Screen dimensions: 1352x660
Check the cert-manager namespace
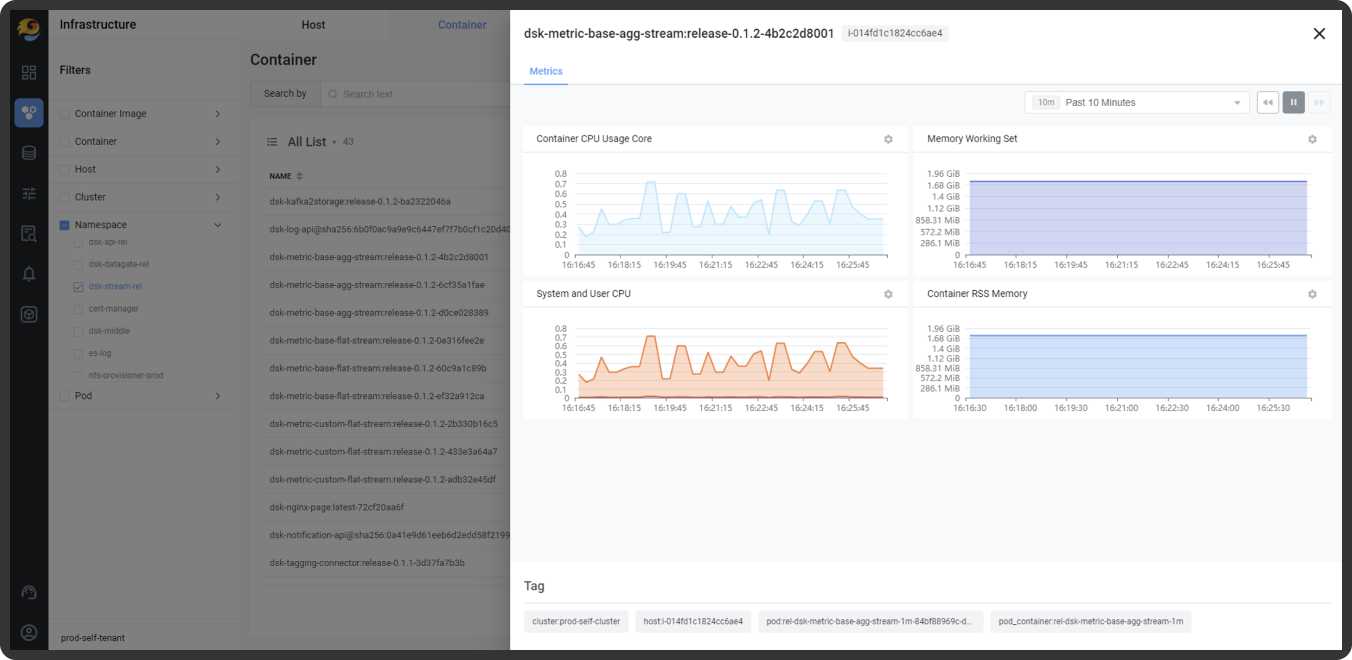(79, 309)
